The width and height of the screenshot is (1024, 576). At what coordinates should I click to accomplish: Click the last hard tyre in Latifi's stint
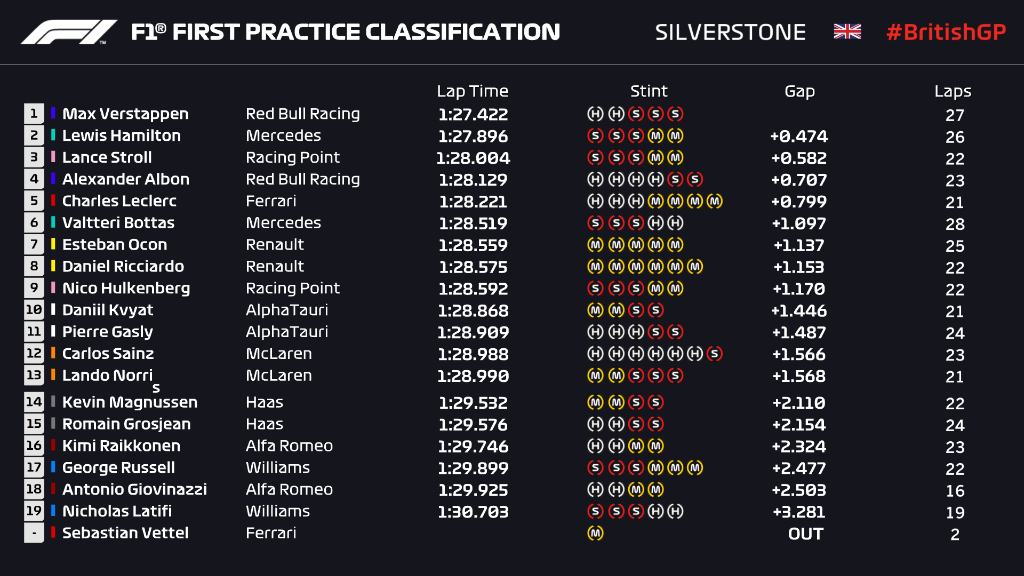coord(675,512)
